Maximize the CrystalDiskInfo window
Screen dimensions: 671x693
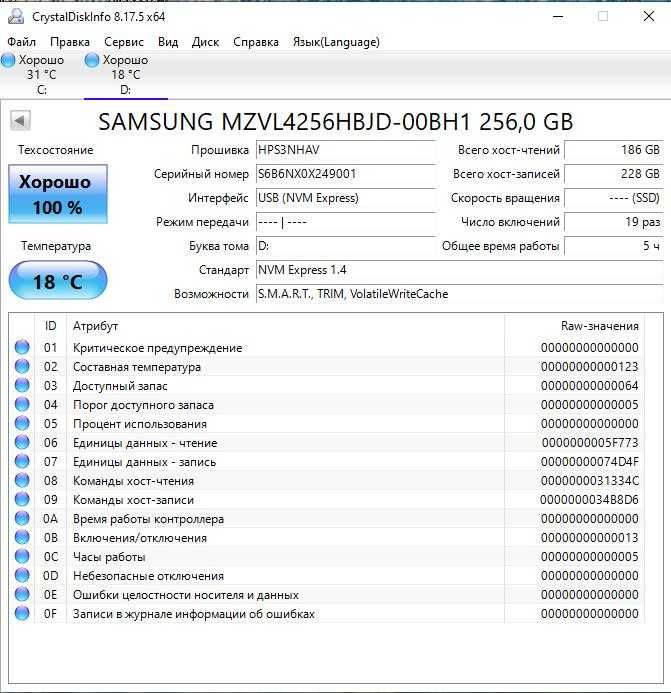(602, 17)
